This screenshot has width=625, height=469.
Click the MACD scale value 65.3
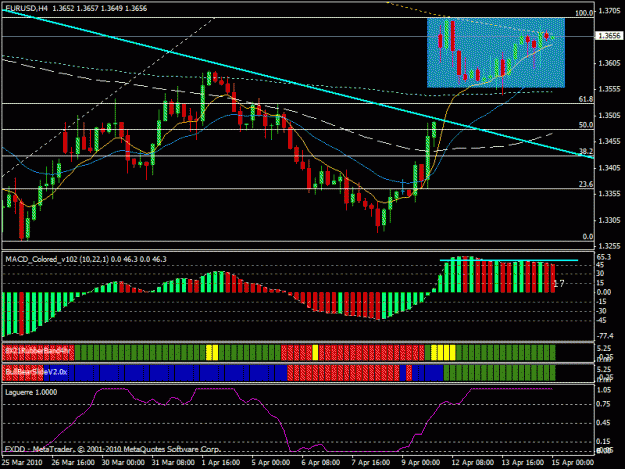(603, 257)
